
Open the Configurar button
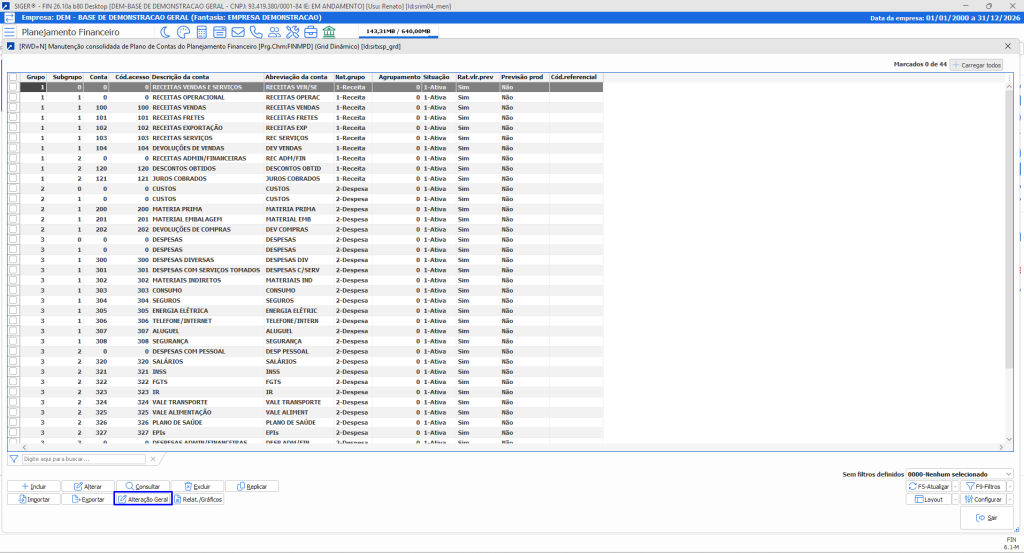point(983,499)
